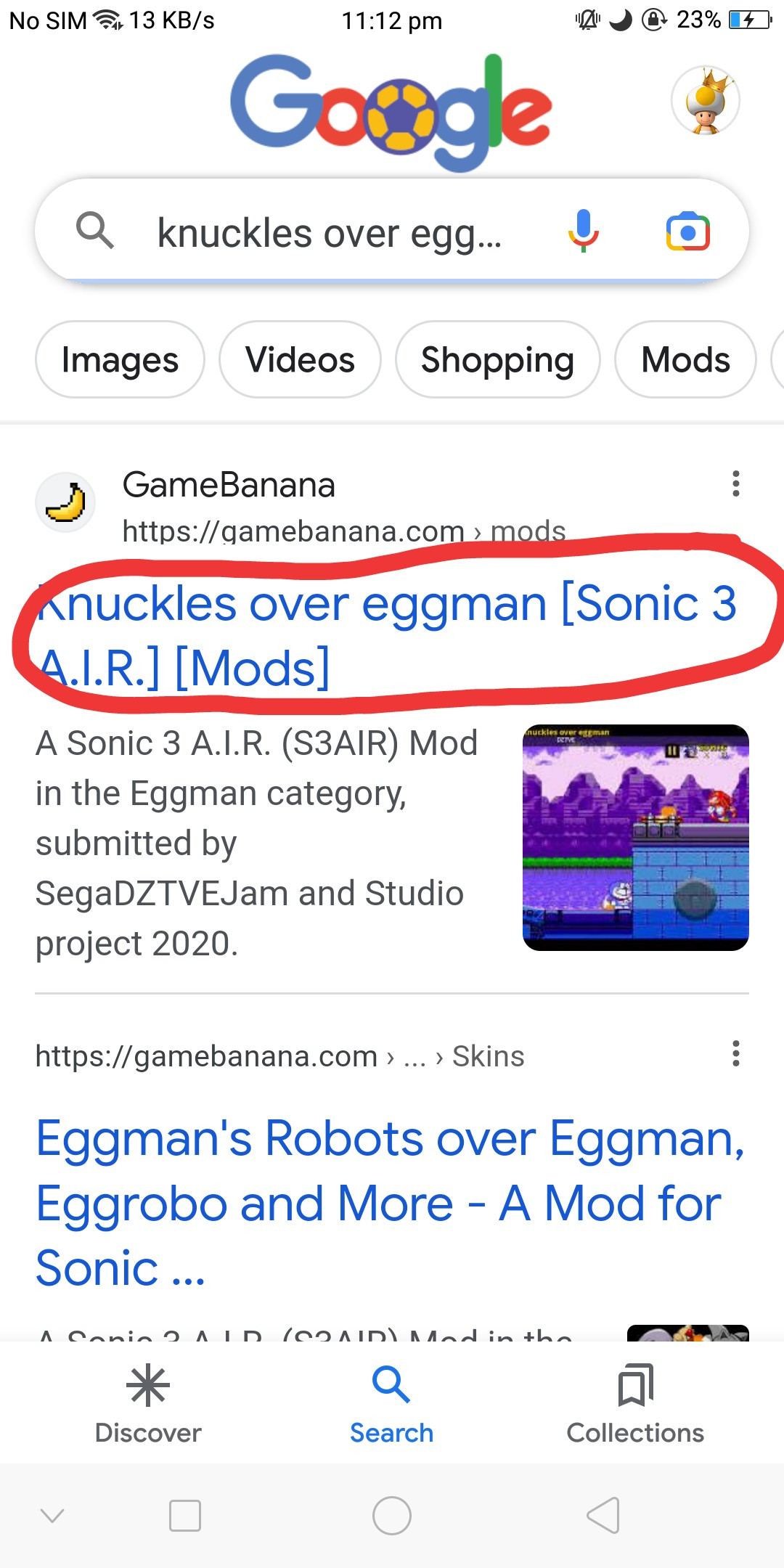Open Google Lens camera search
The image size is (784, 1568).
(x=690, y=231)
